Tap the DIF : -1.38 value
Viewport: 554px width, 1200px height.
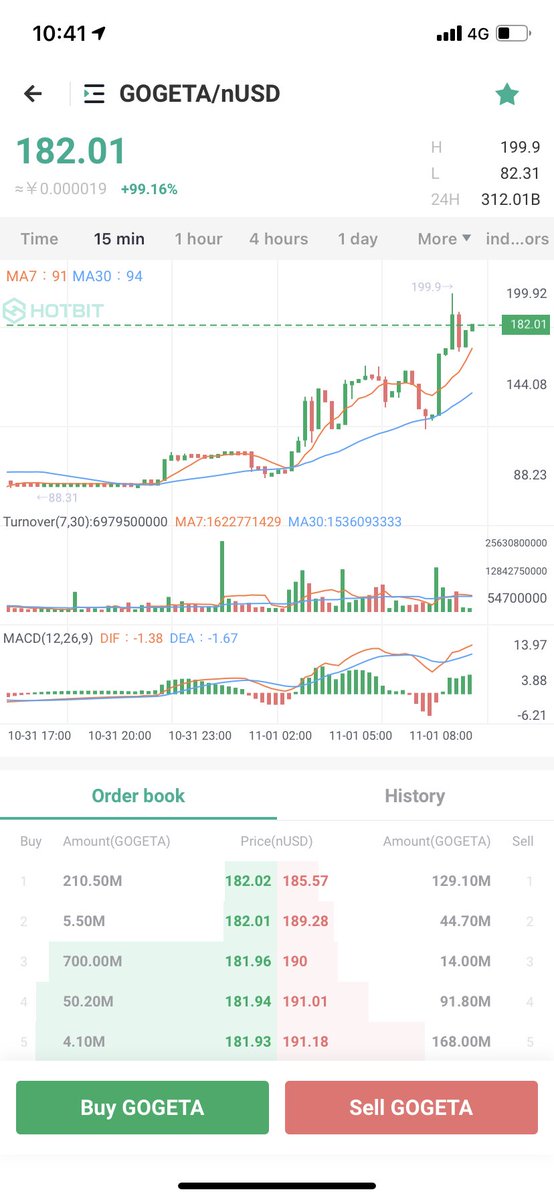click(x=133, y=637)
